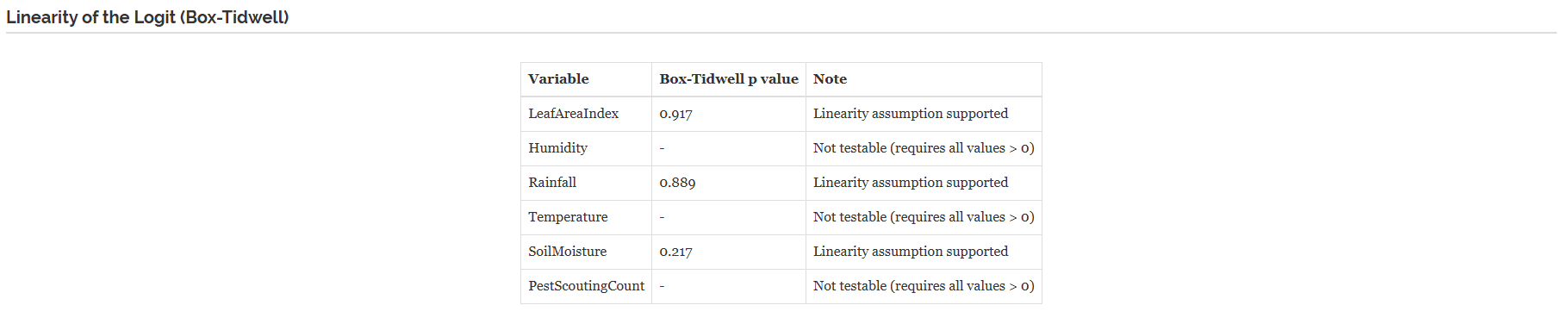Click the note for LeafAreaIndex row
Viewport: 1568px width, 324px height.
pyautogui.click(x=924, y=114)
